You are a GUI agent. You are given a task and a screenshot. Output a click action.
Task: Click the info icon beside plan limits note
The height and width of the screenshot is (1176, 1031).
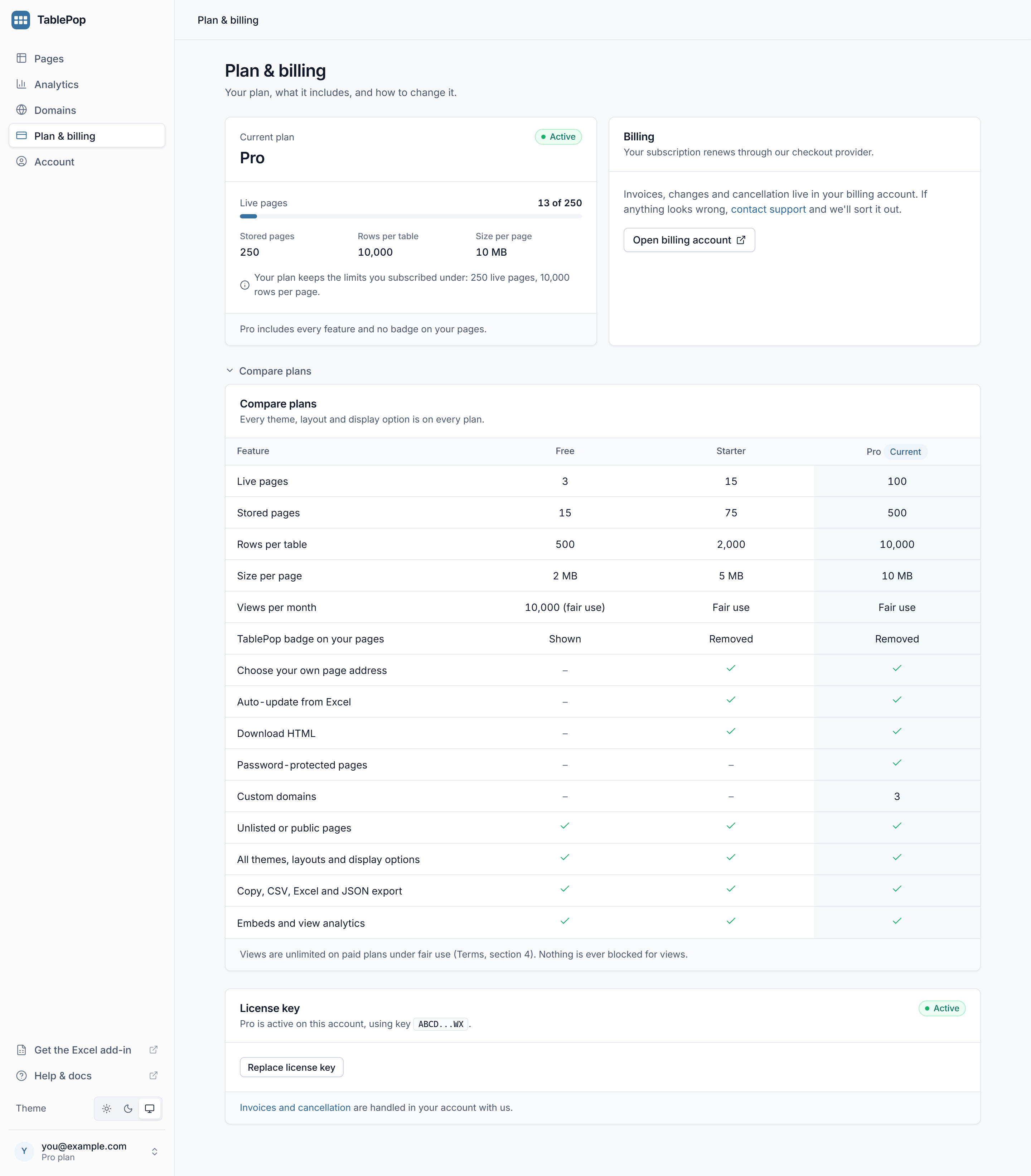point(245,285)
